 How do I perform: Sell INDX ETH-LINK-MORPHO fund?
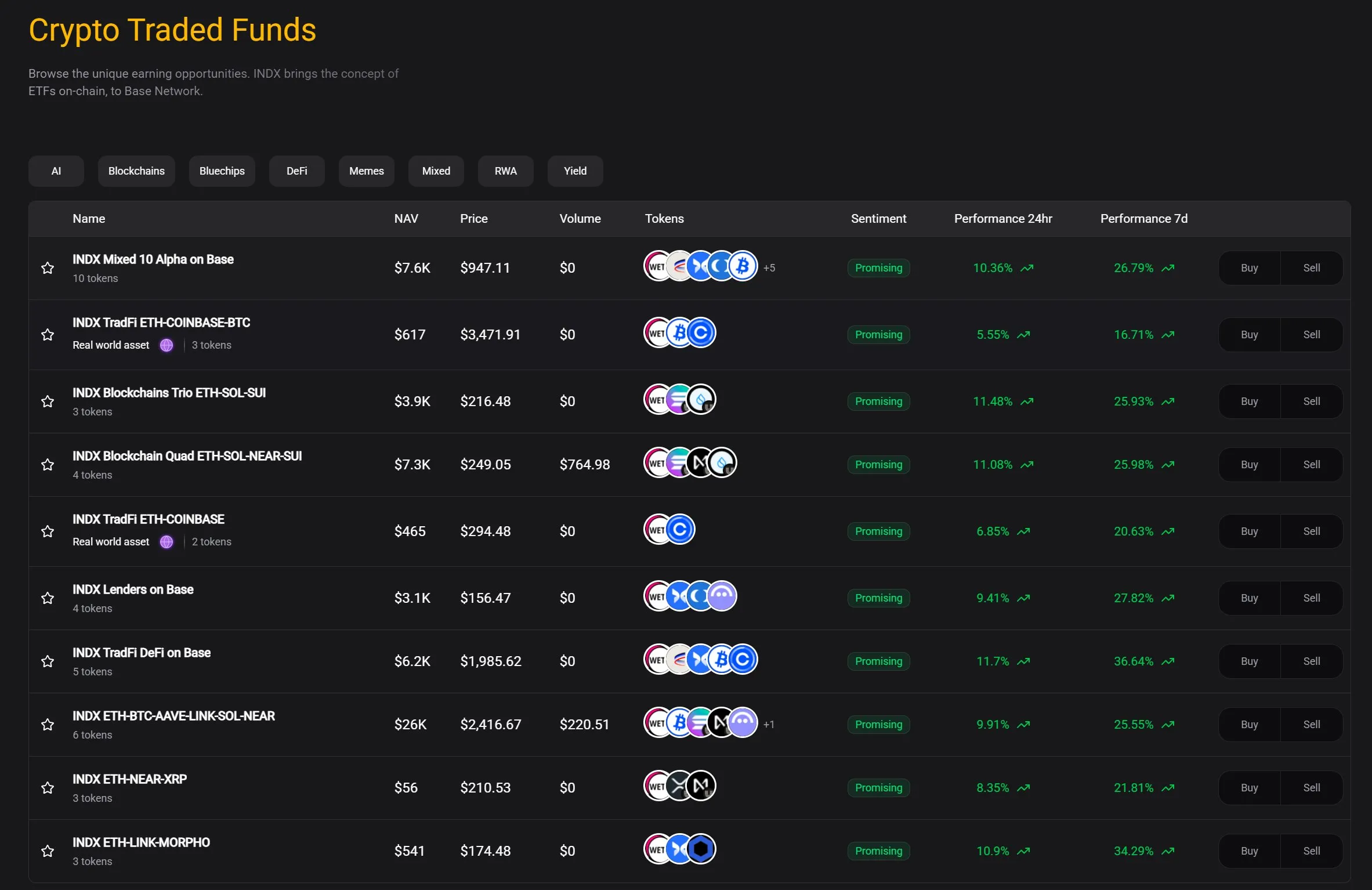pyautogui.click(x=1312, y=851)
